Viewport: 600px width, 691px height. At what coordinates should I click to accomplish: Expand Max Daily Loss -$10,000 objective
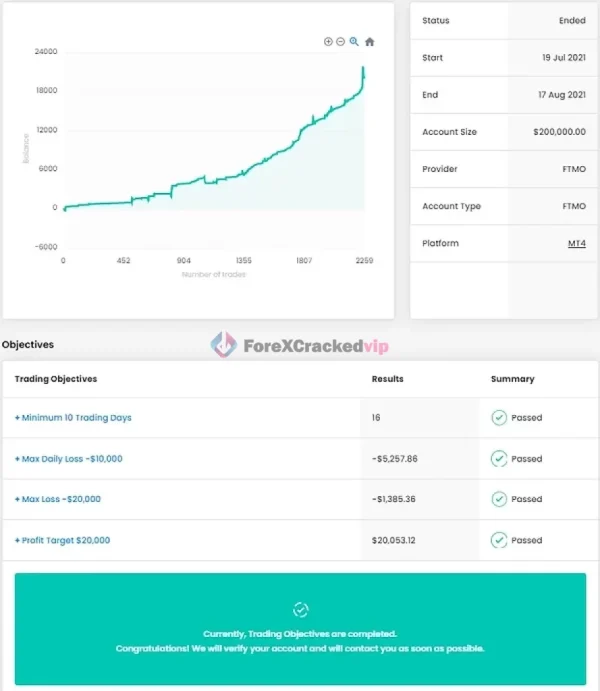point(68,459)
